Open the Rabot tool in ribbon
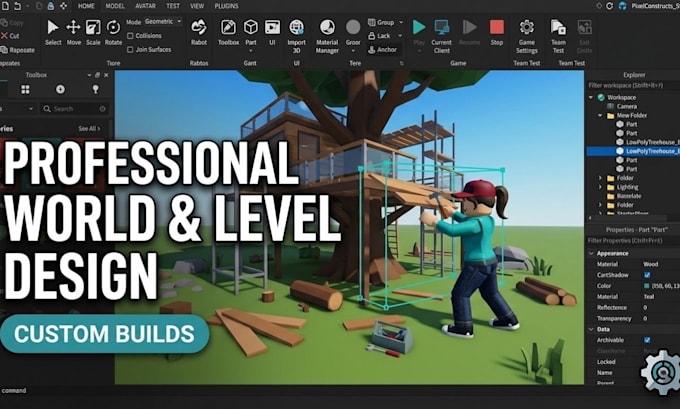This screenshot has height=409, width=680. (199, 32)
